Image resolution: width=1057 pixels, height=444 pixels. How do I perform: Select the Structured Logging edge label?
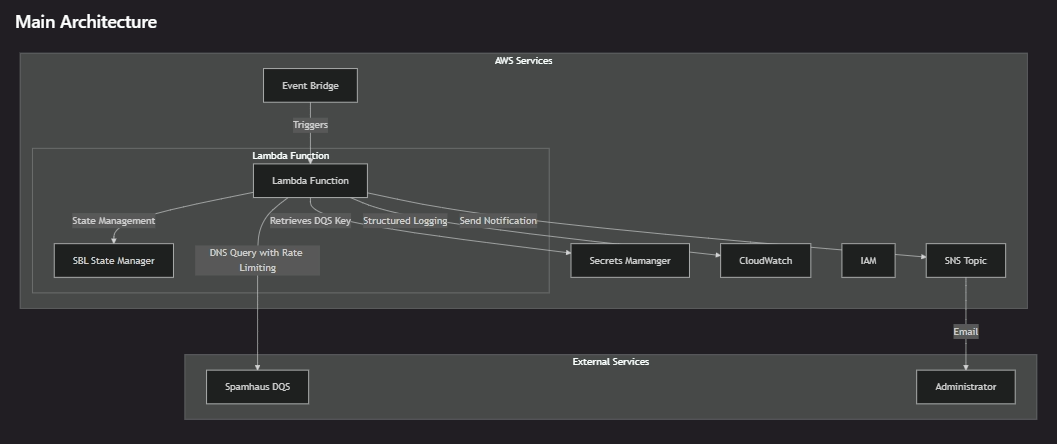click(405, 221)
